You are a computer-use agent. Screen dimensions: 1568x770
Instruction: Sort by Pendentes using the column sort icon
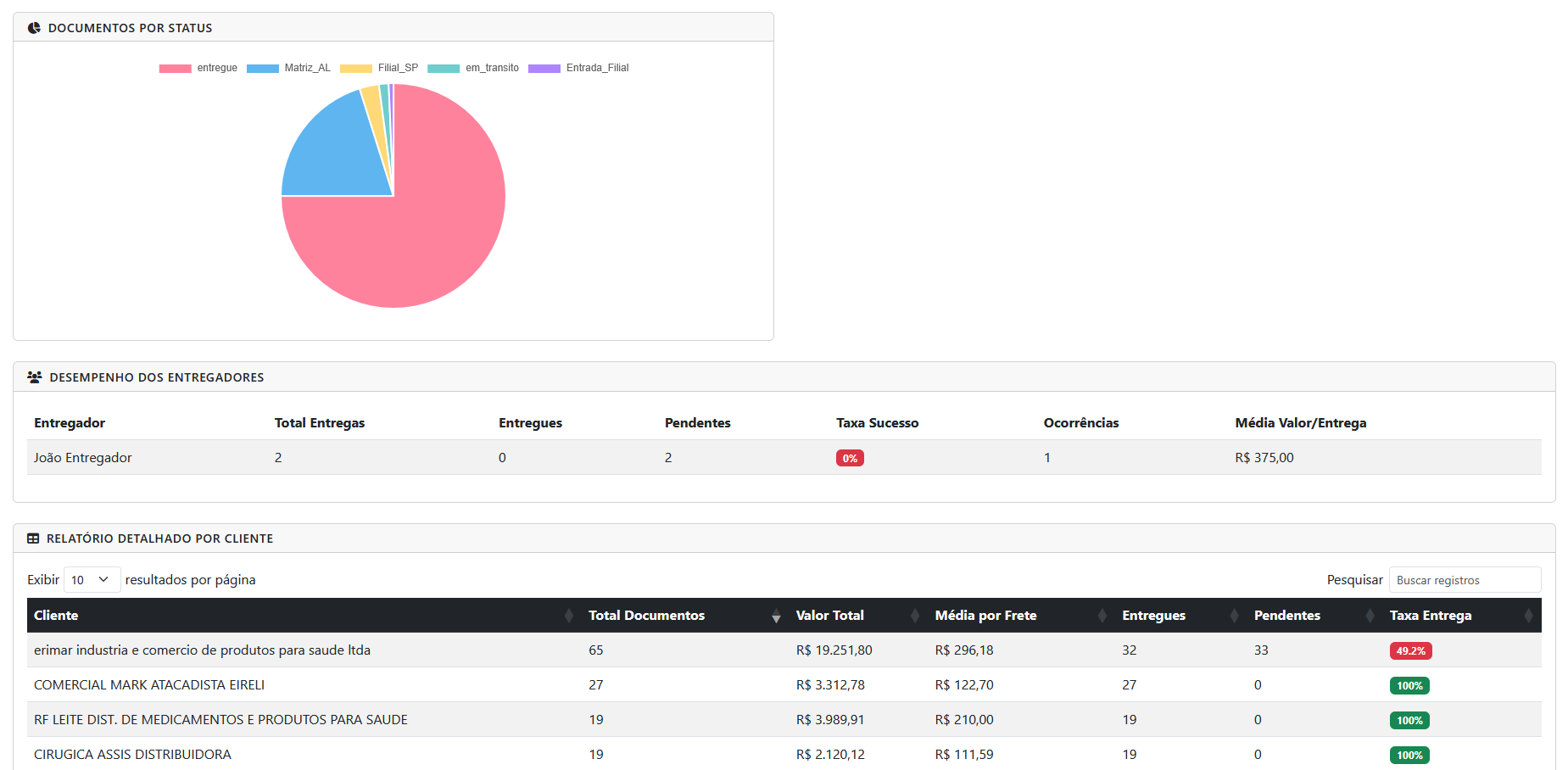1370,615
